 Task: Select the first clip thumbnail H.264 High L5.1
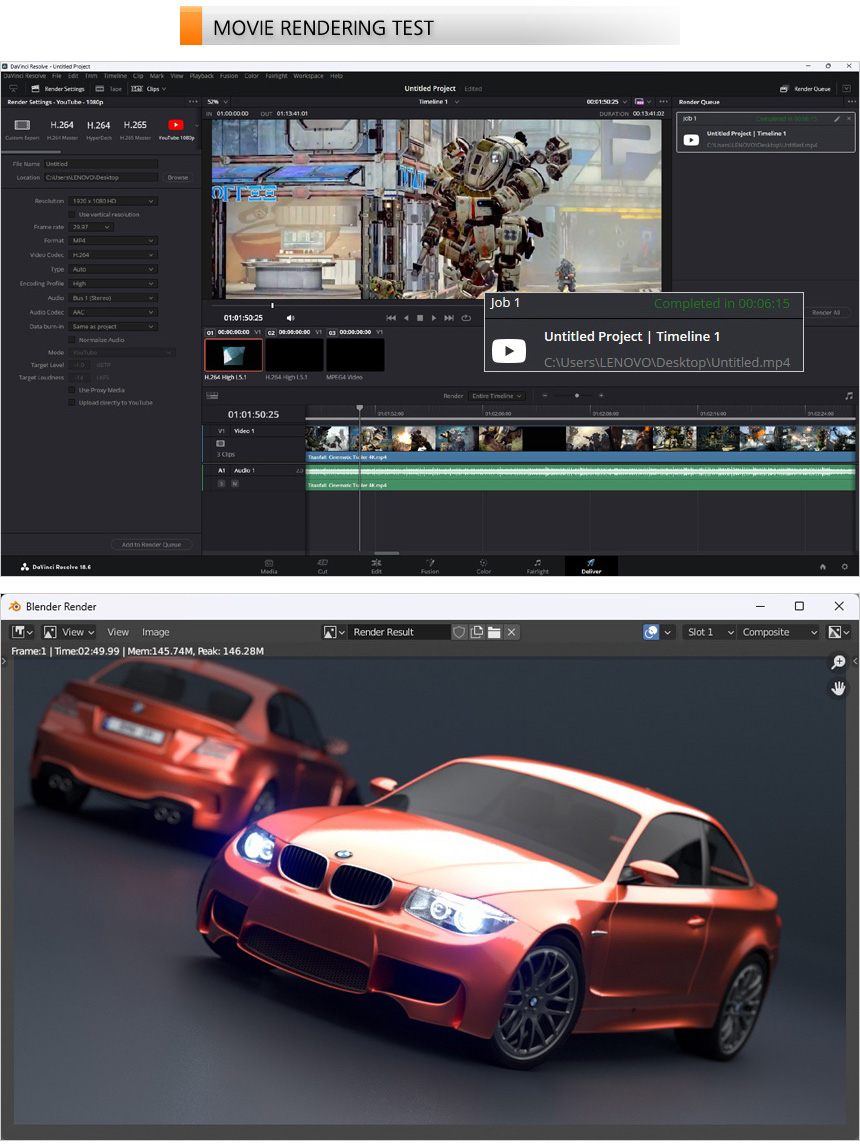click(x=234, y=355)
